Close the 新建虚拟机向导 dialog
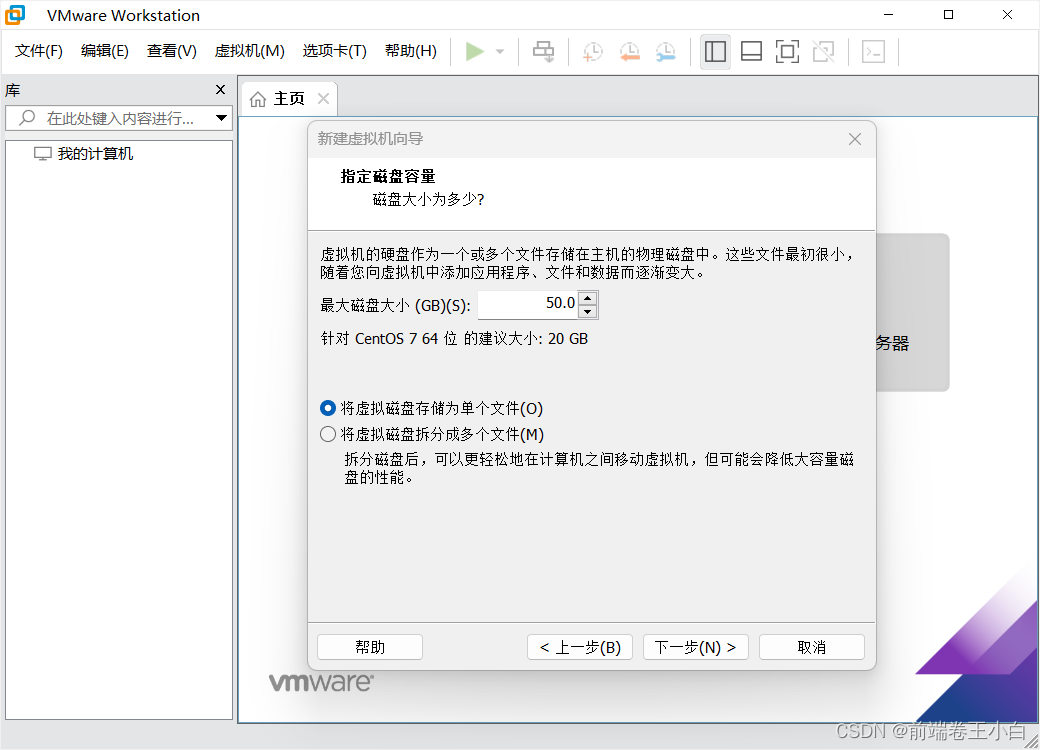1040x750 pixels. tap(855, 139)
